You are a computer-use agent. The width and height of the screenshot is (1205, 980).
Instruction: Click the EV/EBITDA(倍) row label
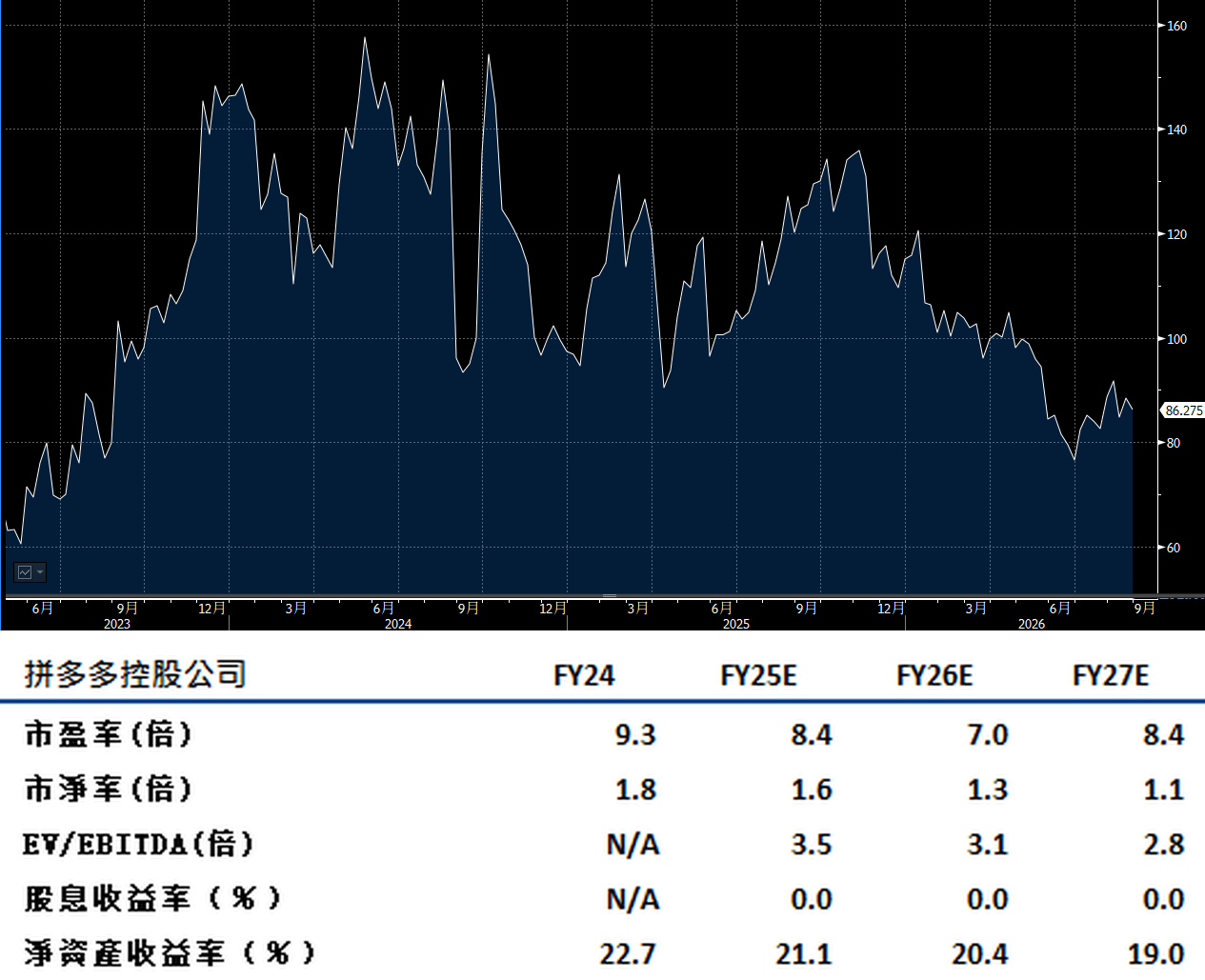[x=139, y=844]
